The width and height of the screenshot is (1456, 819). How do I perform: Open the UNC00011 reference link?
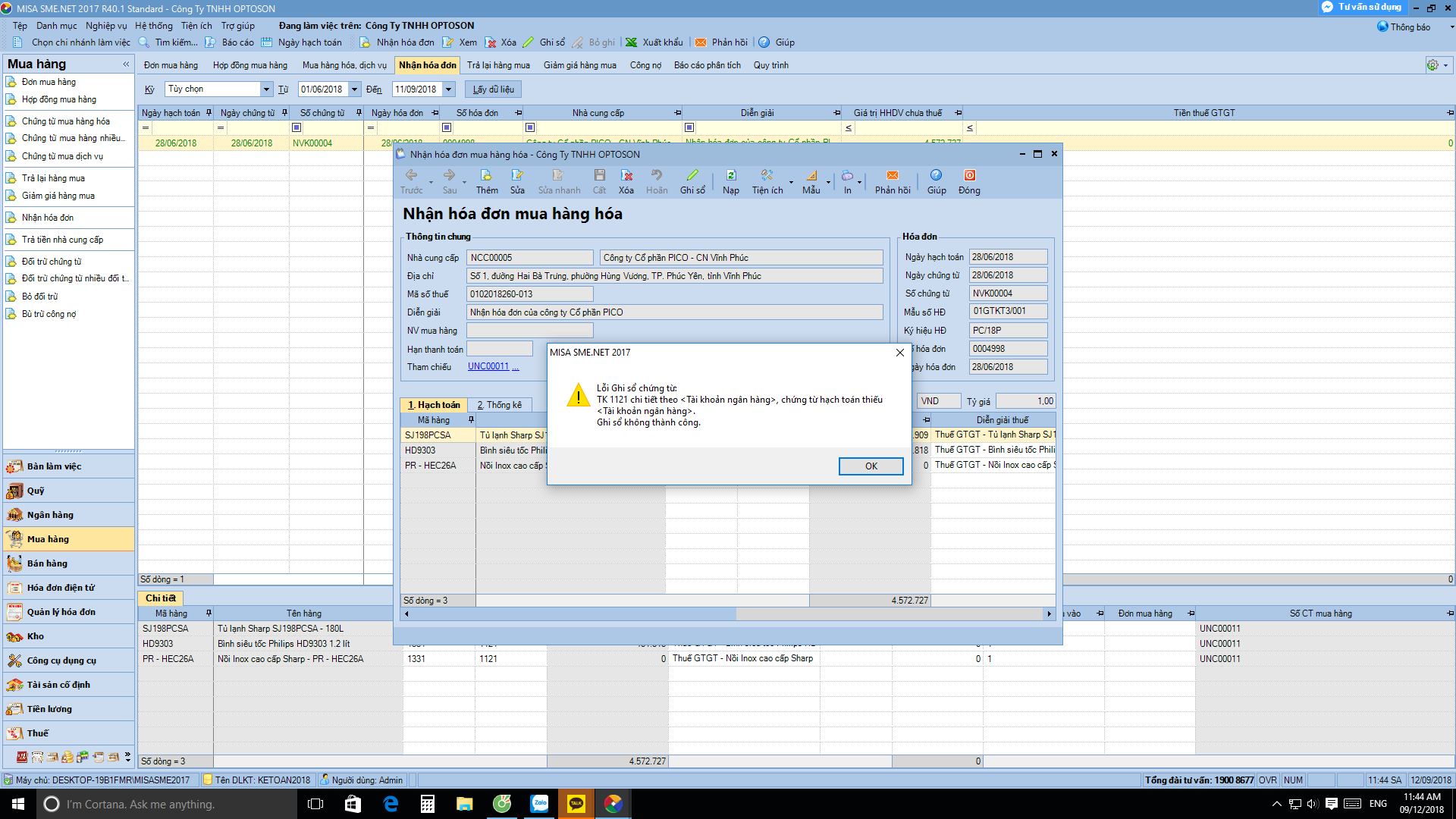488,366
